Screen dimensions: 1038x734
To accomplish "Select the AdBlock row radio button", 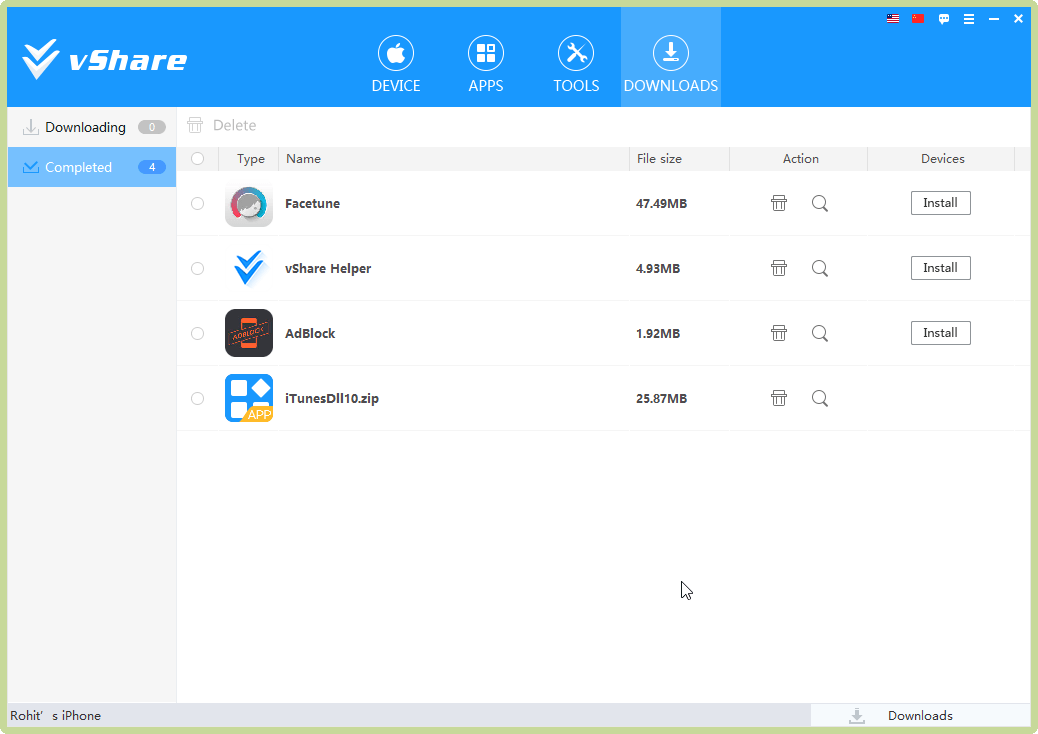I will 197,333.
